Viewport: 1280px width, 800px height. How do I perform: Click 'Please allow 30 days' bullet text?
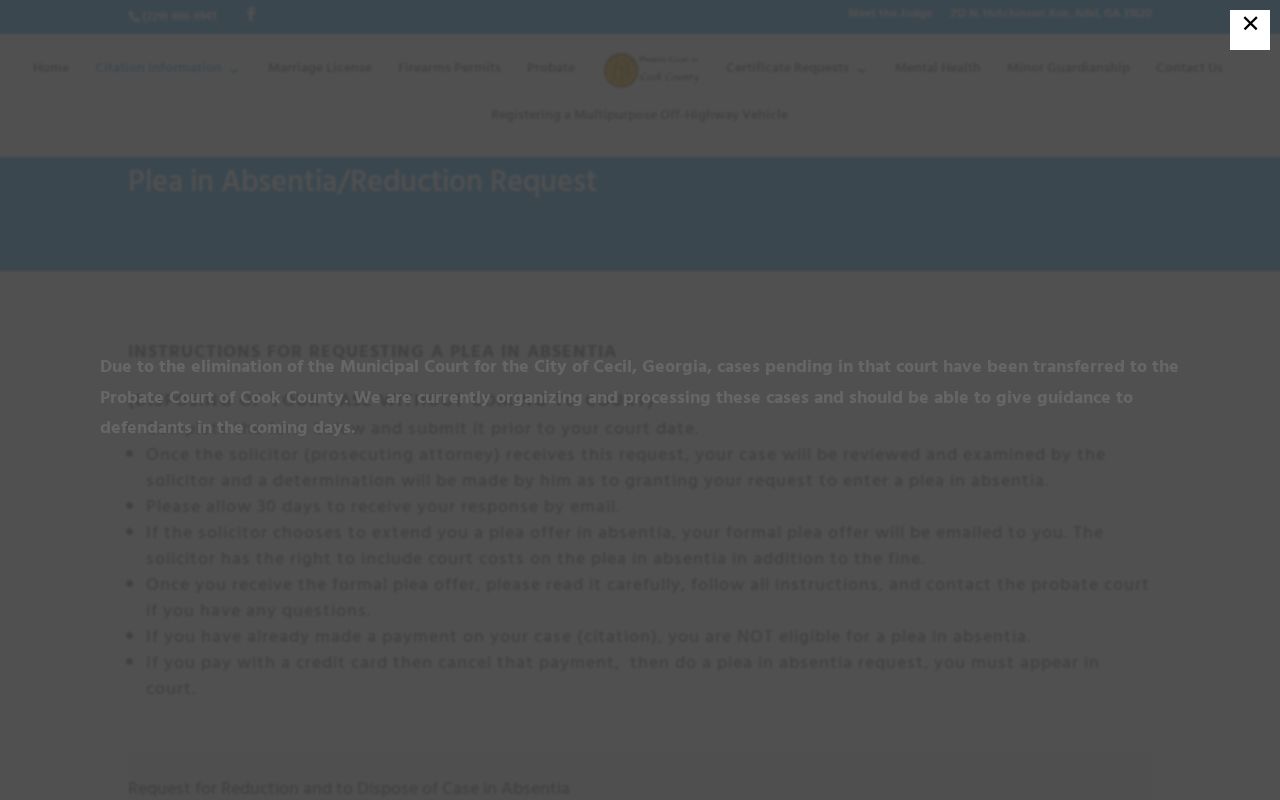coord(382,507)
